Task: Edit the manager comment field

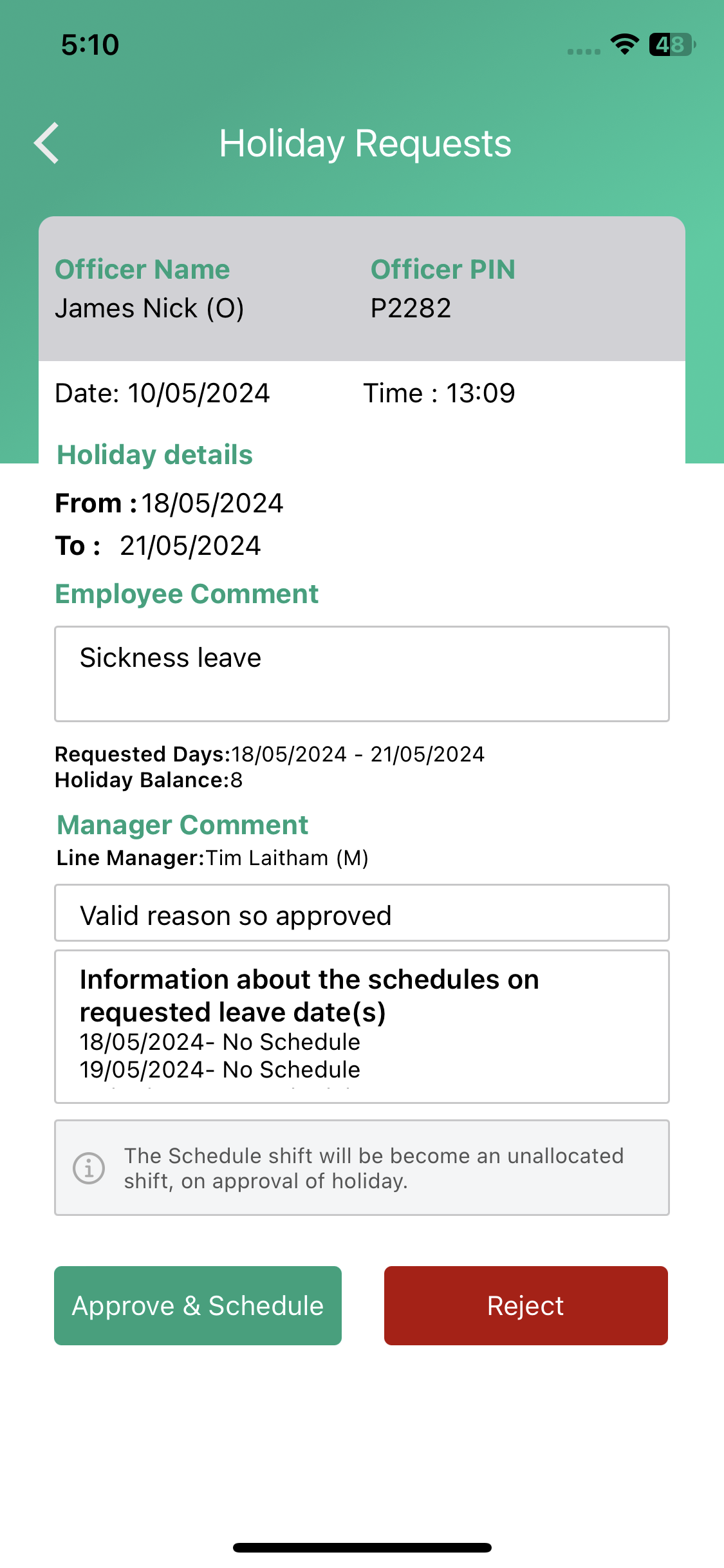Action: pyautogui.click(x=362, y=913)
